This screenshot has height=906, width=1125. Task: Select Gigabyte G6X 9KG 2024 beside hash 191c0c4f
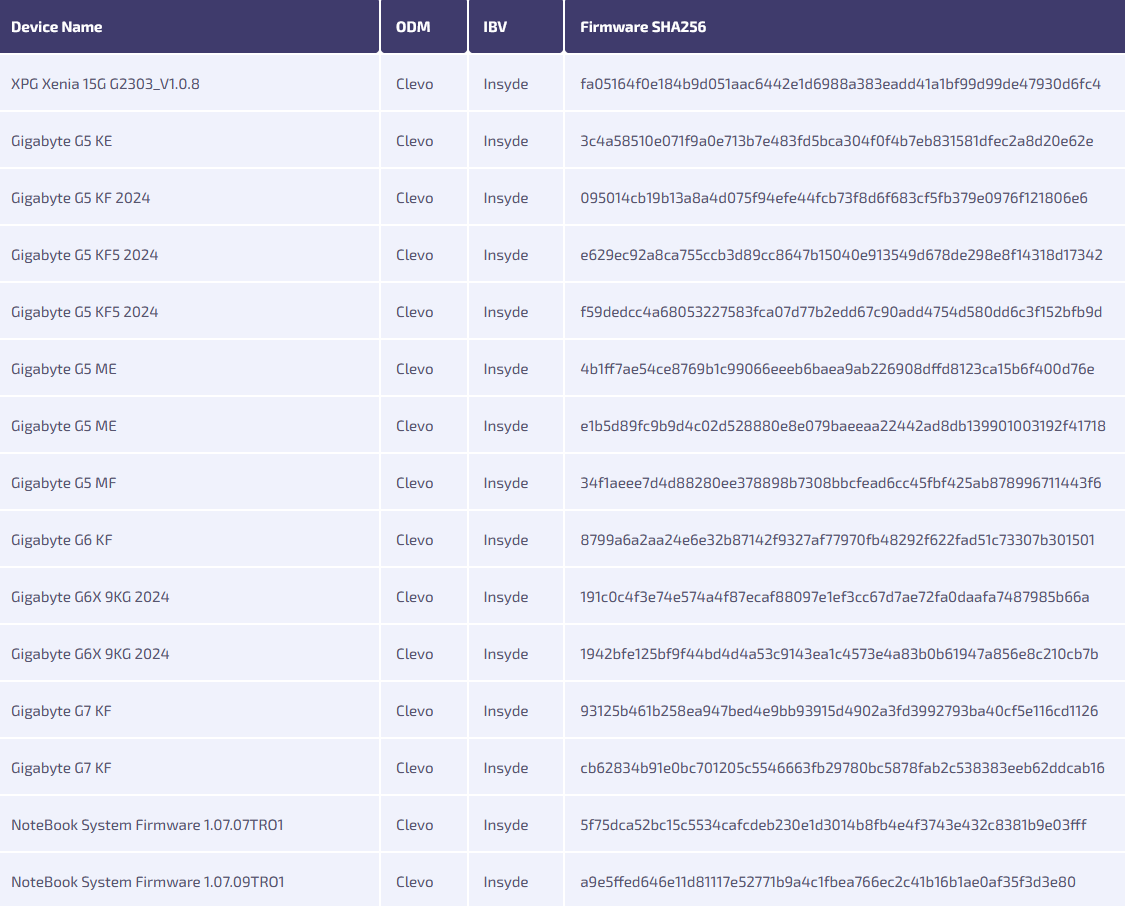pyautogui.click(x=90, y=598)
